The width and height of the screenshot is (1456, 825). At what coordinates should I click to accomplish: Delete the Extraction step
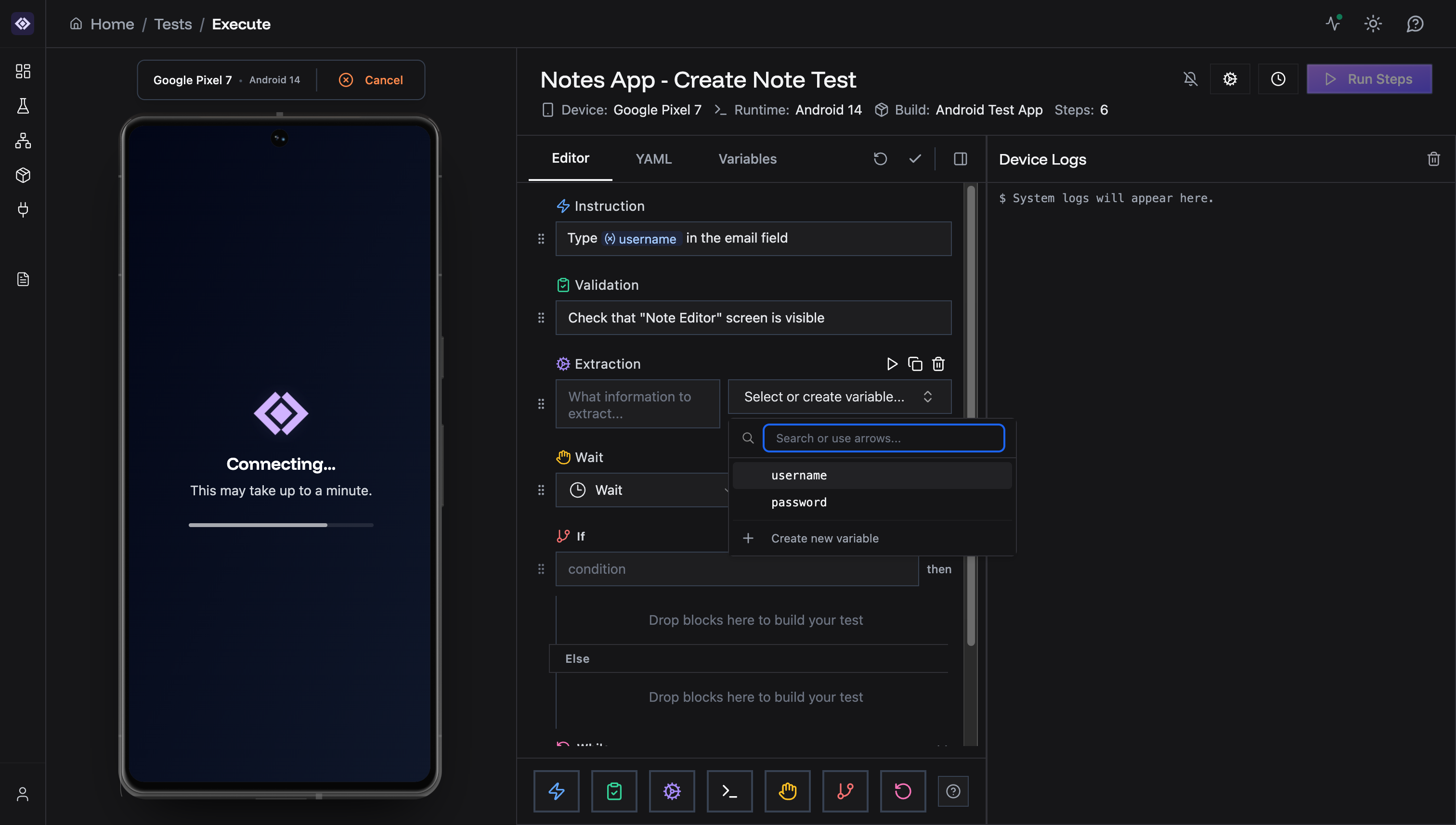[x=938, y=364]
